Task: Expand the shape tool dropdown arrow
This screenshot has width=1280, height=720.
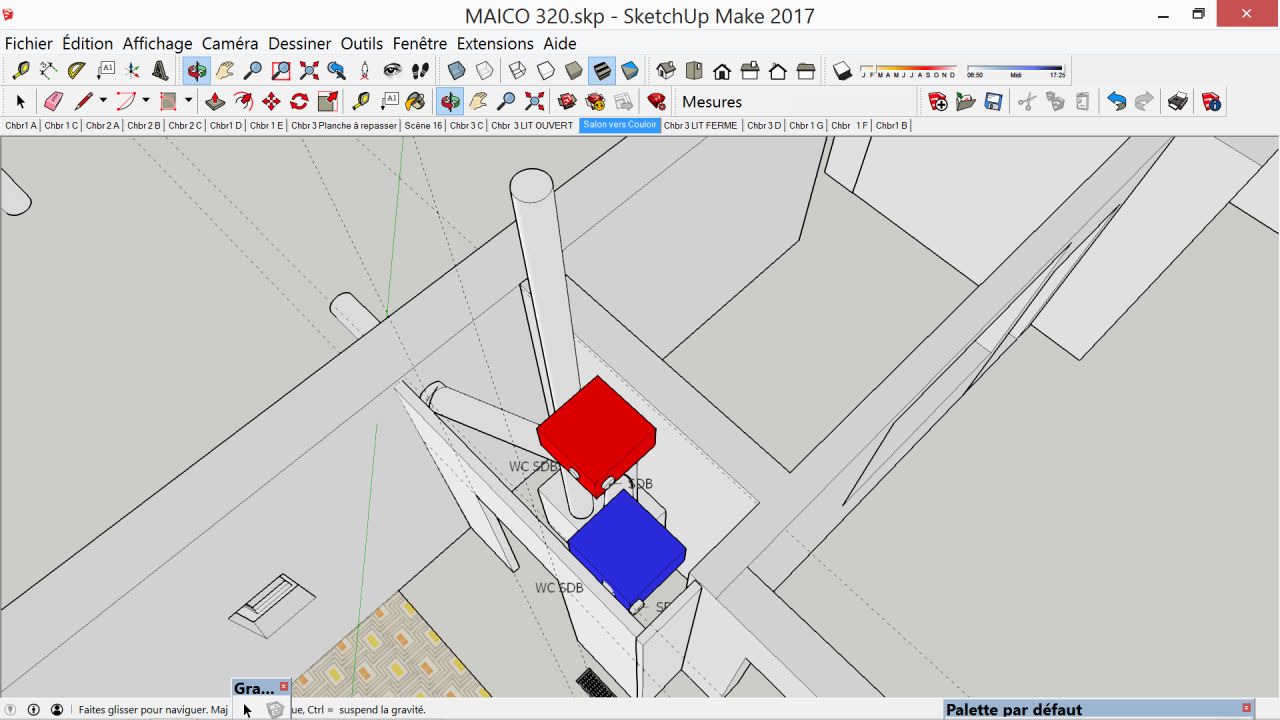Action: (188, 101)
